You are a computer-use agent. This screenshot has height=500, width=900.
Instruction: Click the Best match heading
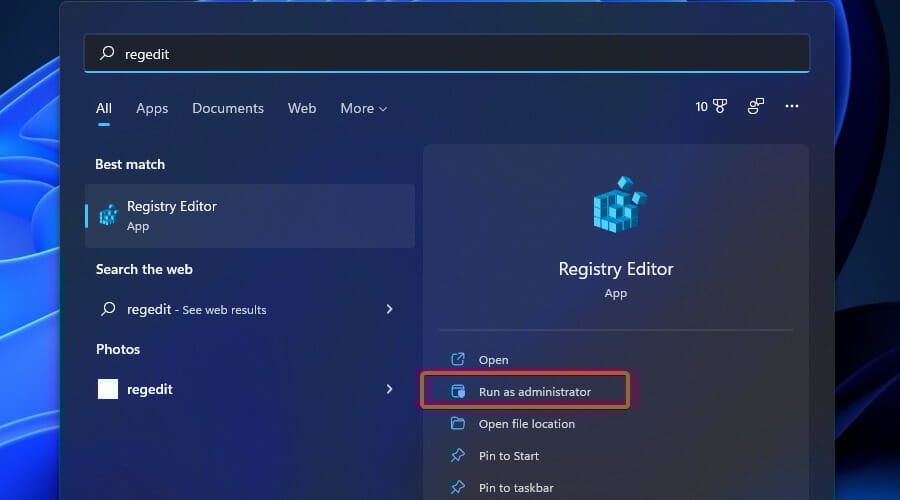click(130, 164)
